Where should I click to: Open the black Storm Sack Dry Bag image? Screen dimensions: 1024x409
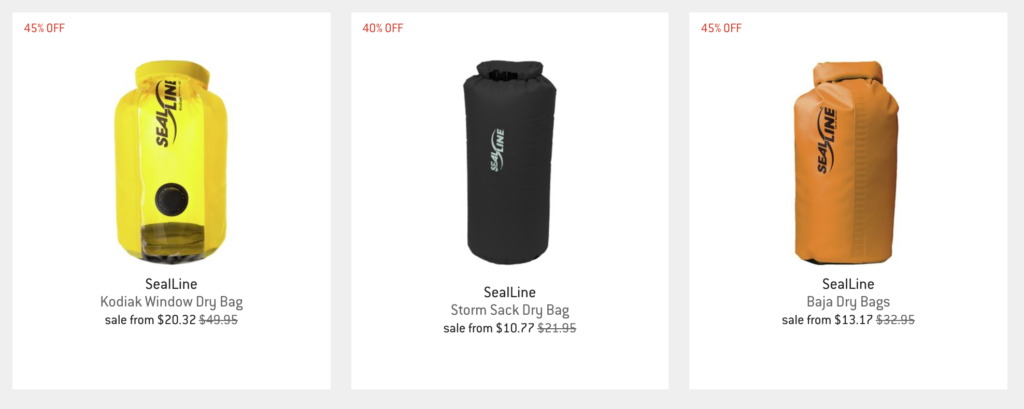pos(510,162)
